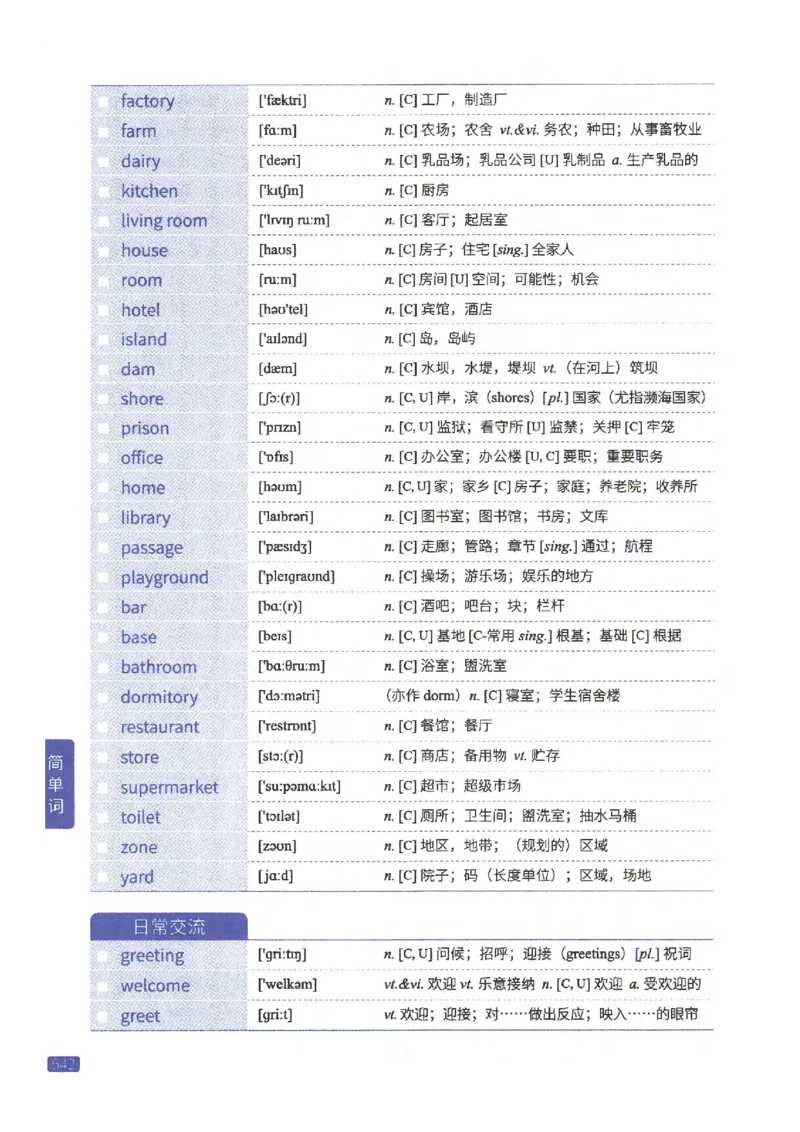Click the word 'playground'
This screenshot has width=800, height=1132.
[164, 577]
